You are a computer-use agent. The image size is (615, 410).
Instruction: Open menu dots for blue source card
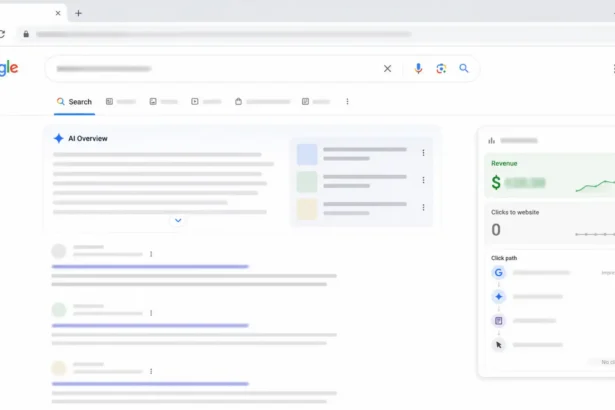[423, 153]
